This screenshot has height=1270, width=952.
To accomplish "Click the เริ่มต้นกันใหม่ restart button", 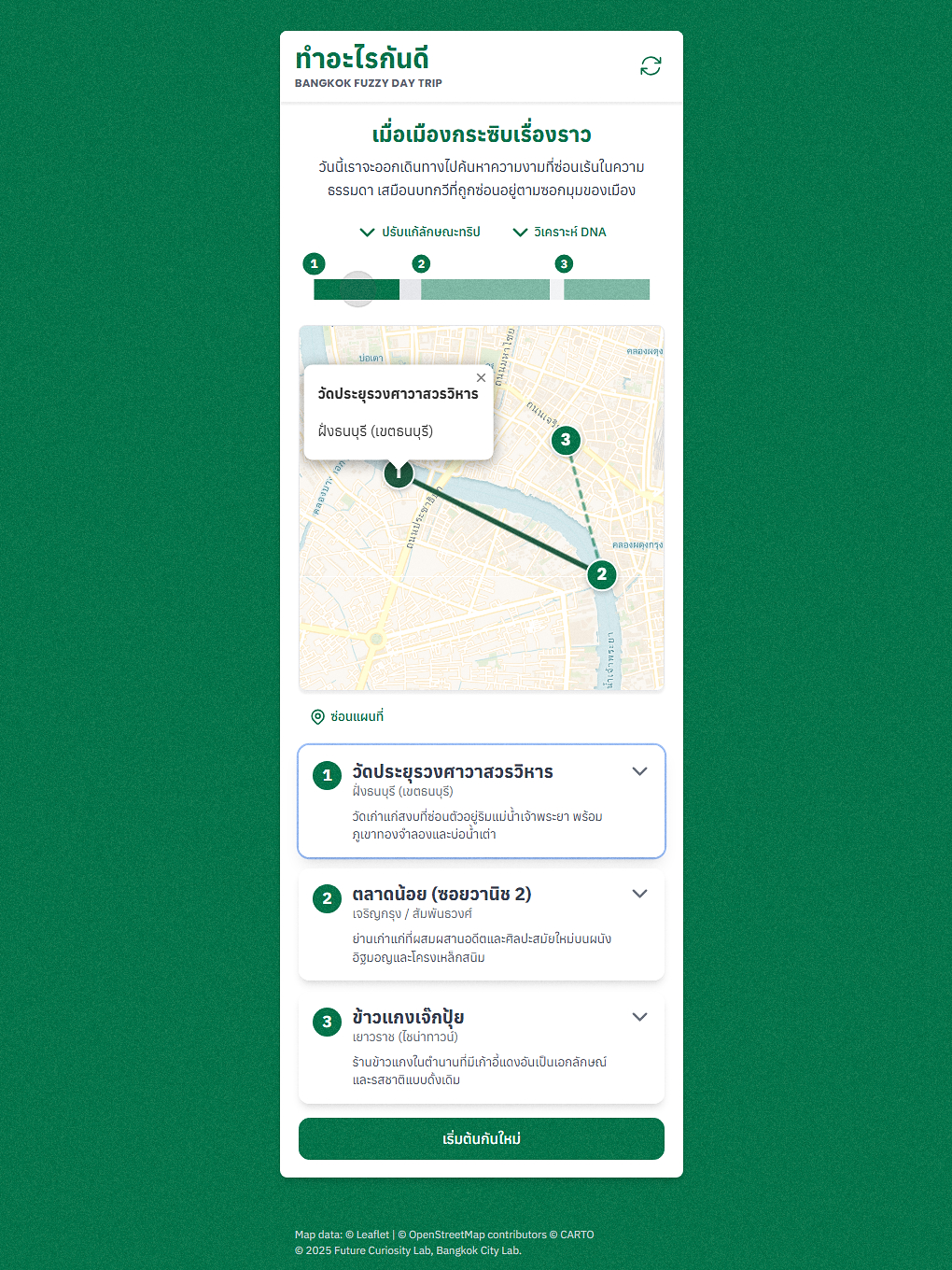I will pyautogui.click(x=482, y=1138).
